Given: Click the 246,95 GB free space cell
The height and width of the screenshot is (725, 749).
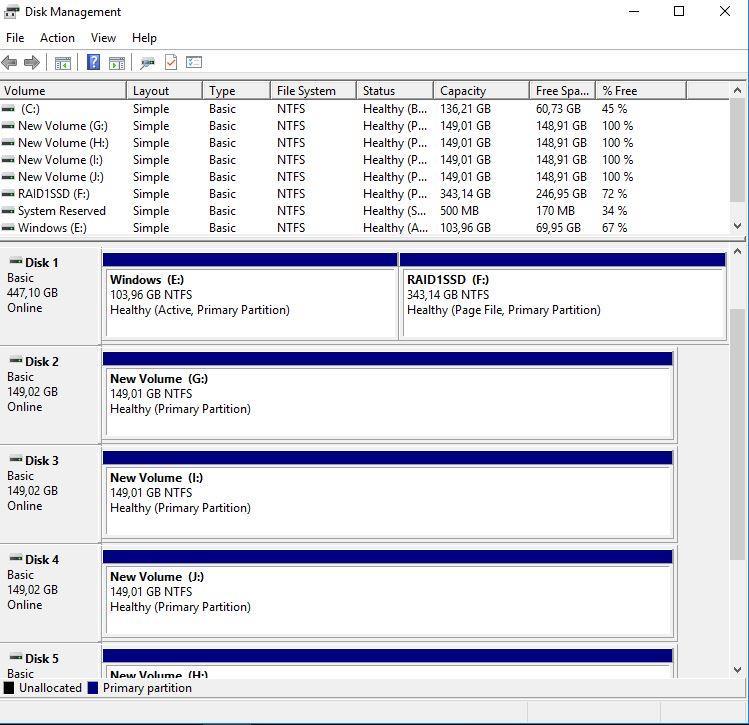Looking at the screenshot, I should point(561,194).
